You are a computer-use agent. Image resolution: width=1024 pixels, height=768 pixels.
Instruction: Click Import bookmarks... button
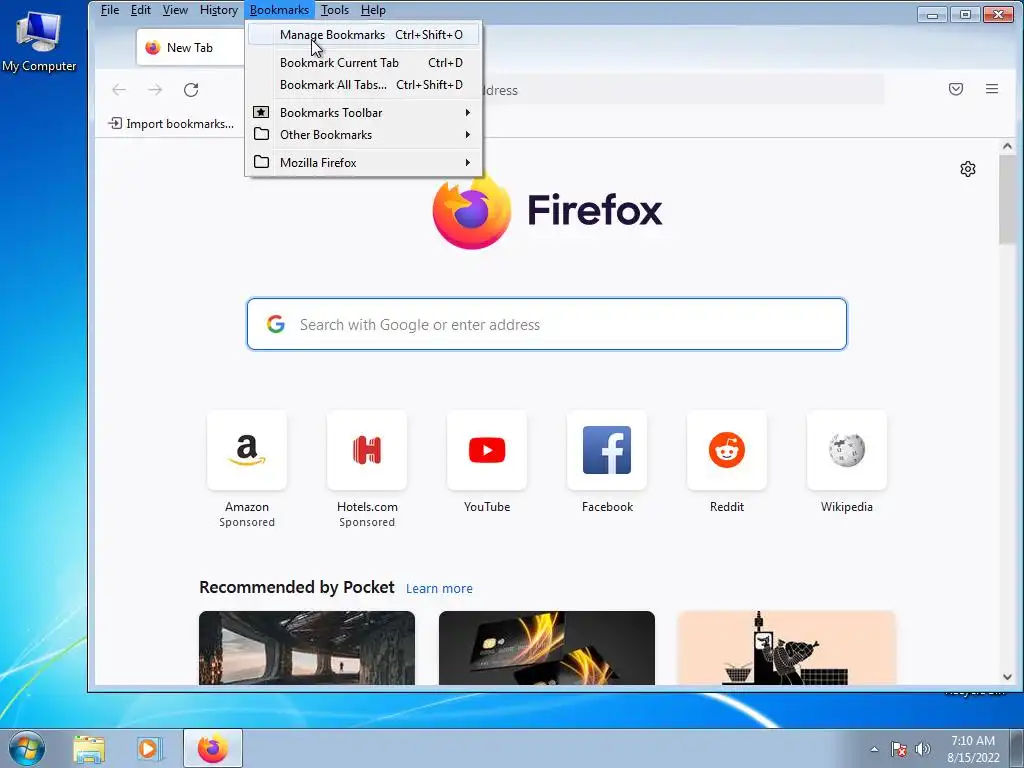click(171, 123)
